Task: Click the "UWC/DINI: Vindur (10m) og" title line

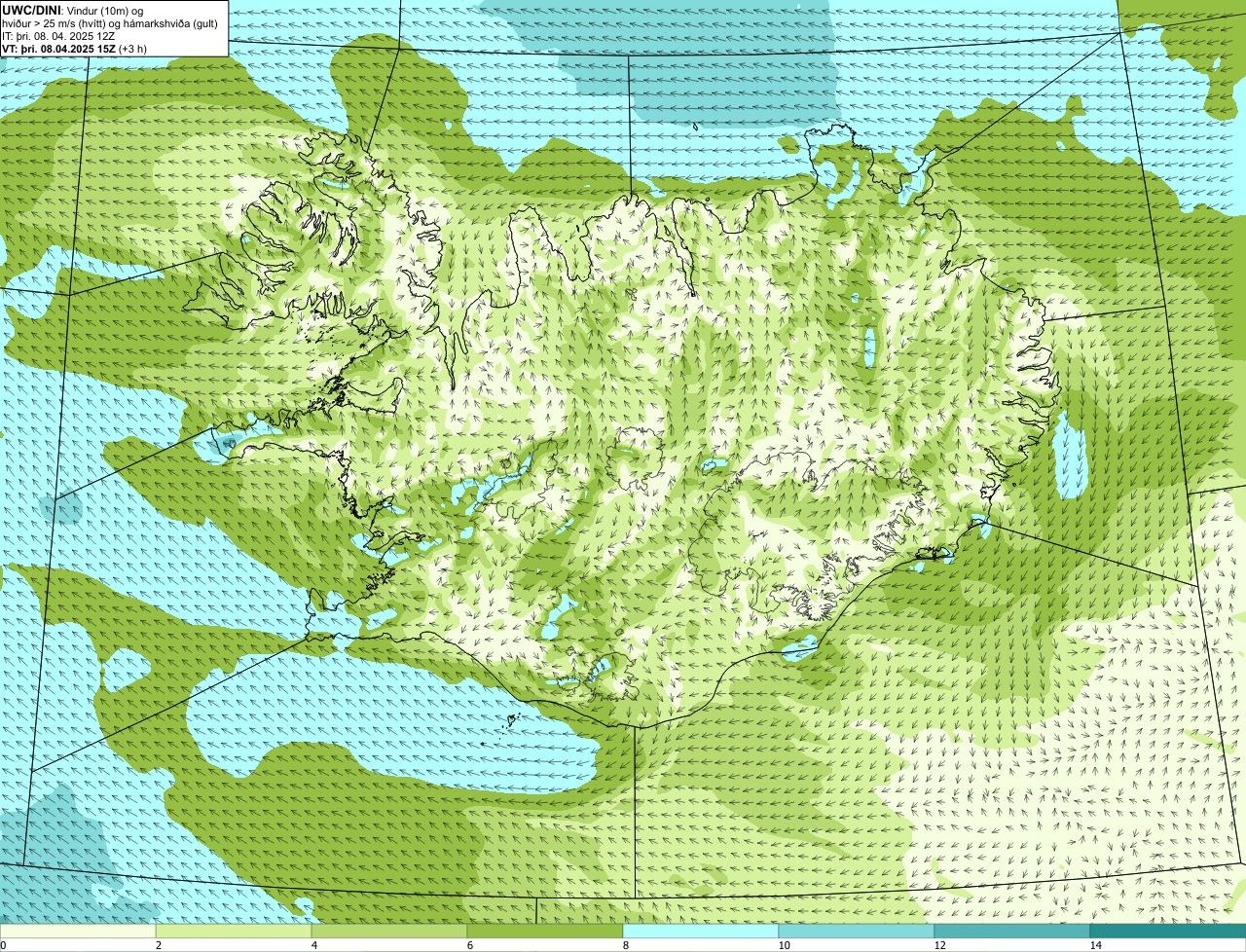Action: pyautogui.click(x=73, y=10)
